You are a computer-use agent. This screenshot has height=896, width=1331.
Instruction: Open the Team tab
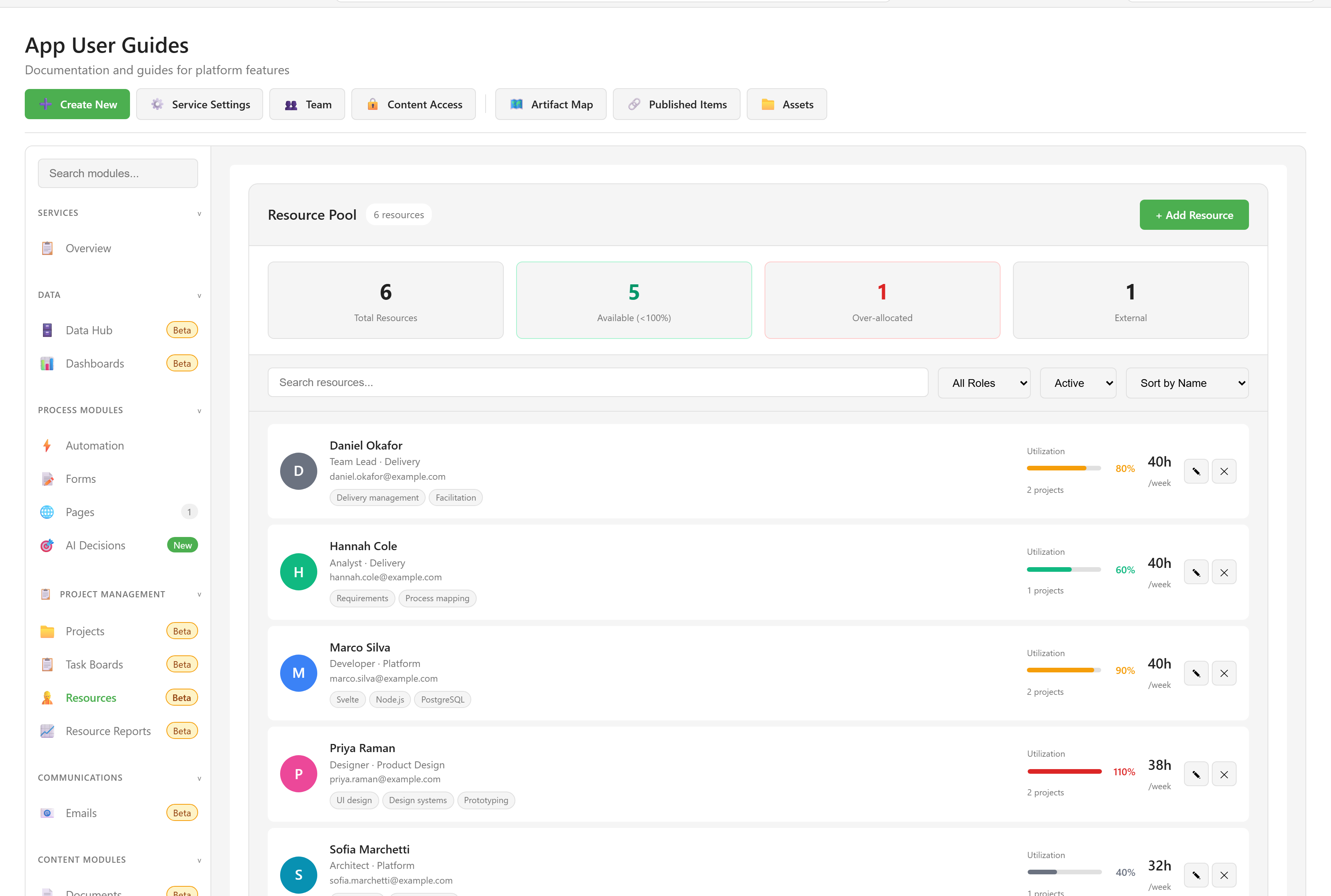click(307, 104)
